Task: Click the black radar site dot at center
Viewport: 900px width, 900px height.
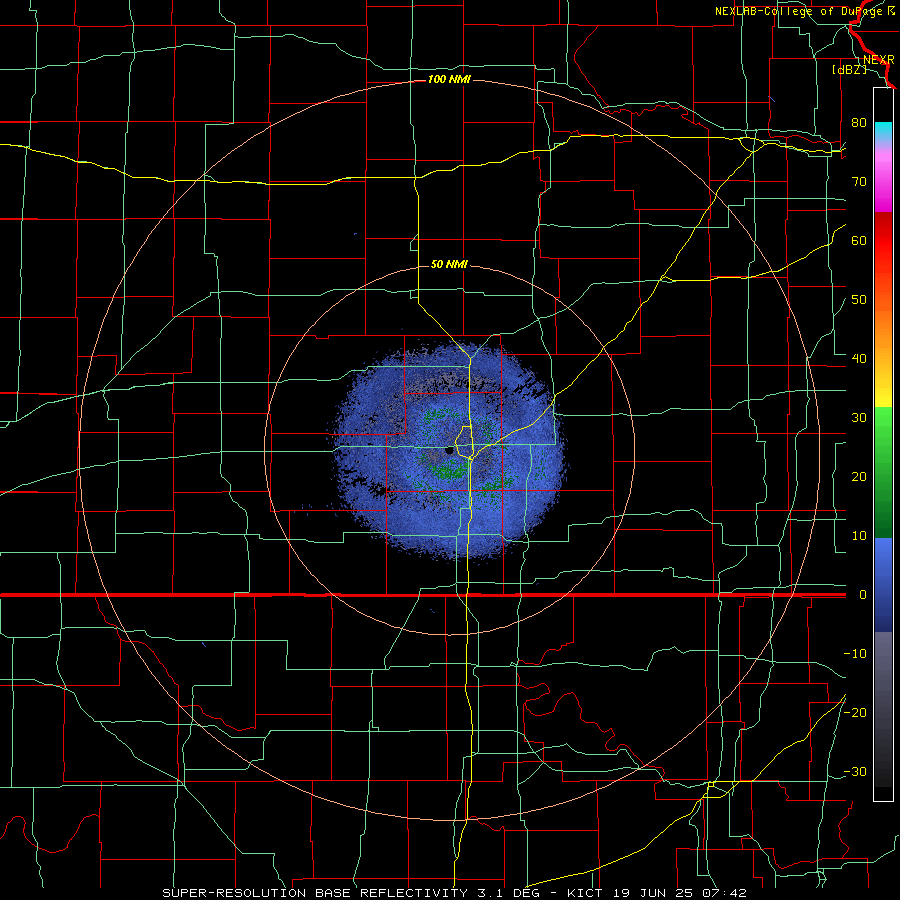Action: 449,451
